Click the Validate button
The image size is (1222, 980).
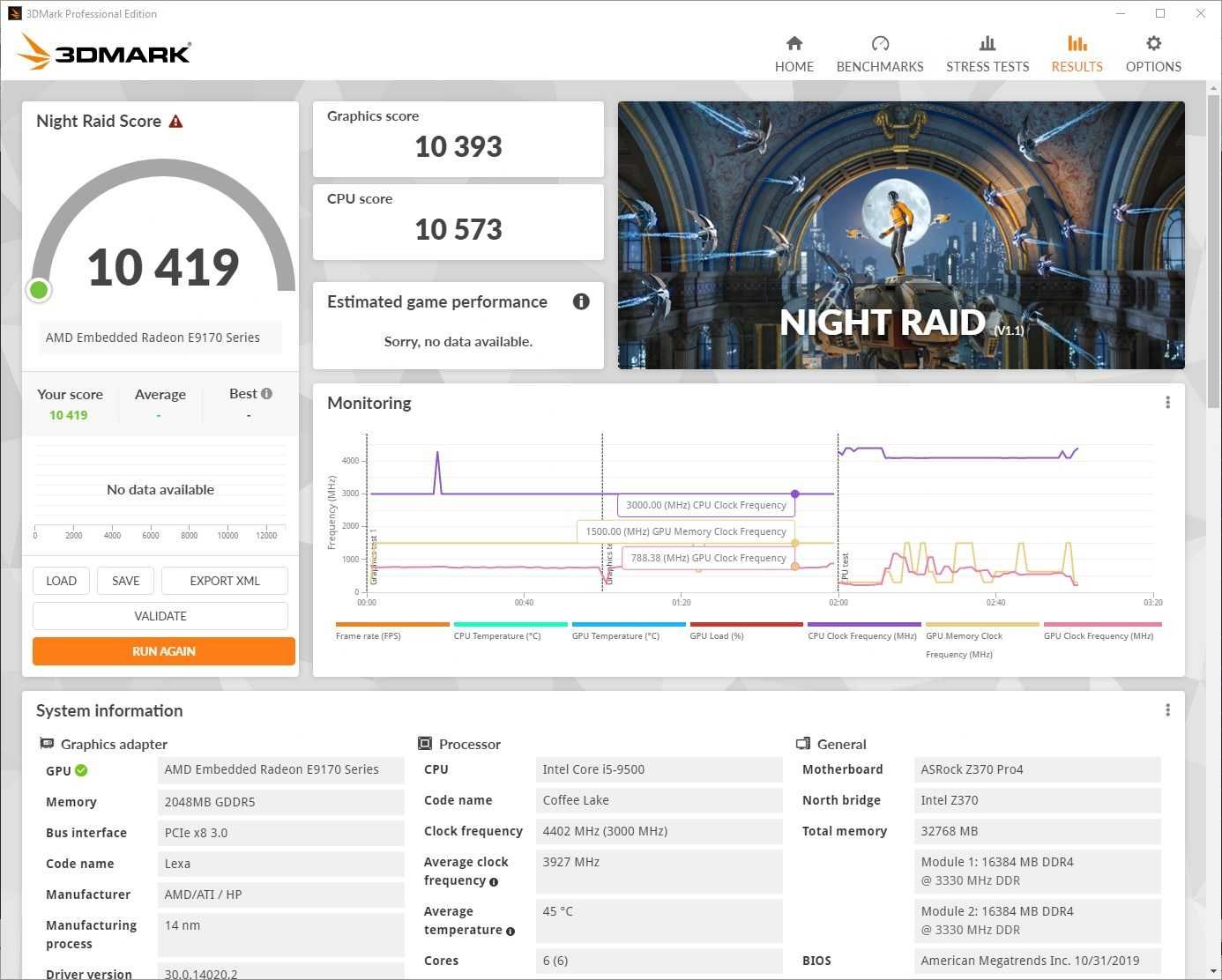point(160,616)
